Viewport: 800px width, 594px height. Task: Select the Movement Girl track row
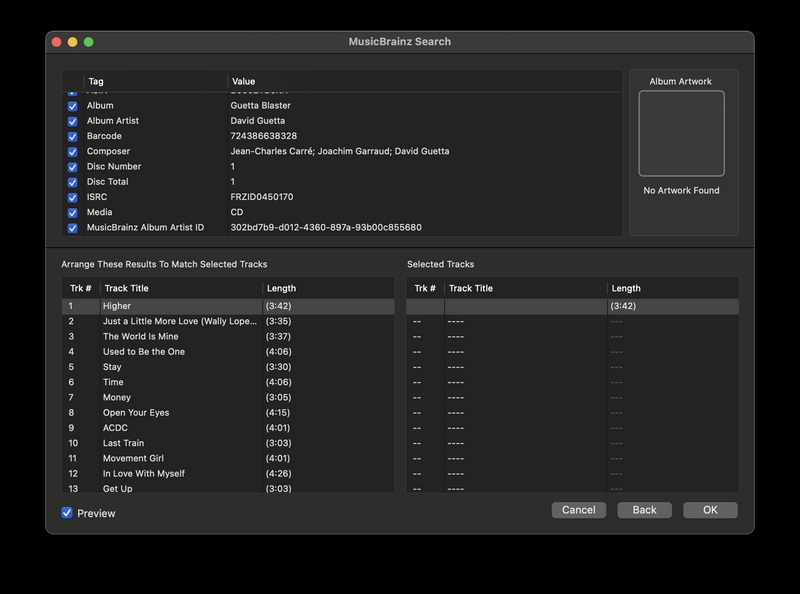(x=228, y=458)
